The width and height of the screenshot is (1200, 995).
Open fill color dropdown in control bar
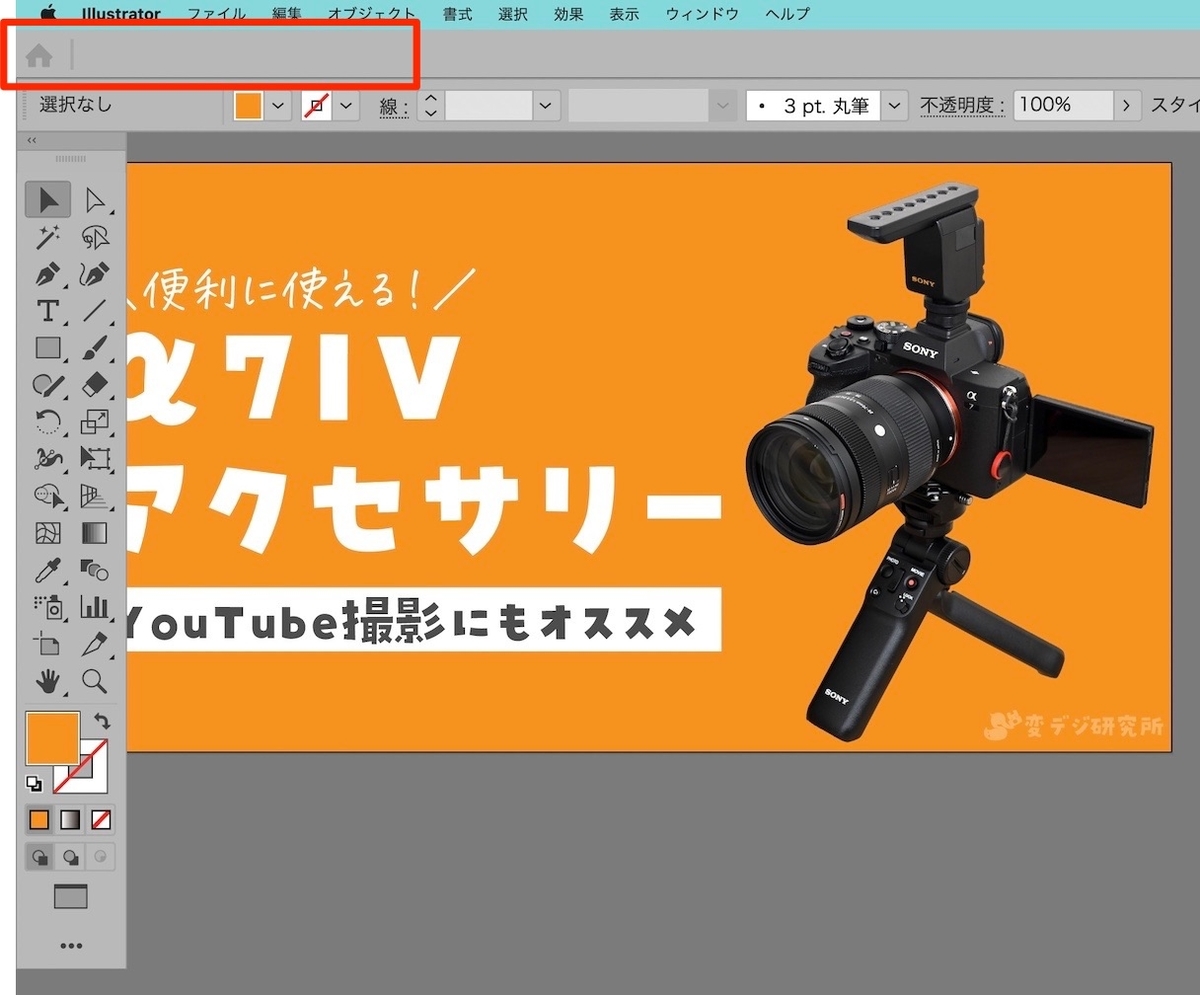[278, 105]
